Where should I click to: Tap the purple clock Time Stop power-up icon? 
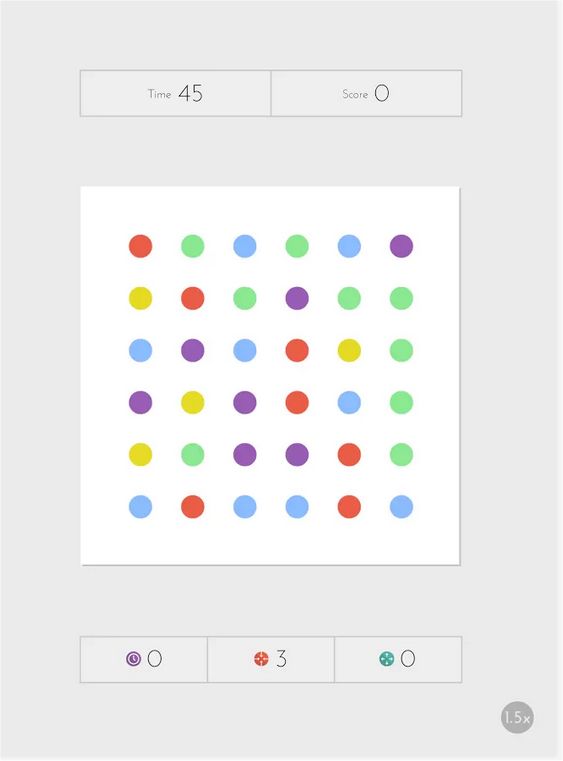(133, 659)
